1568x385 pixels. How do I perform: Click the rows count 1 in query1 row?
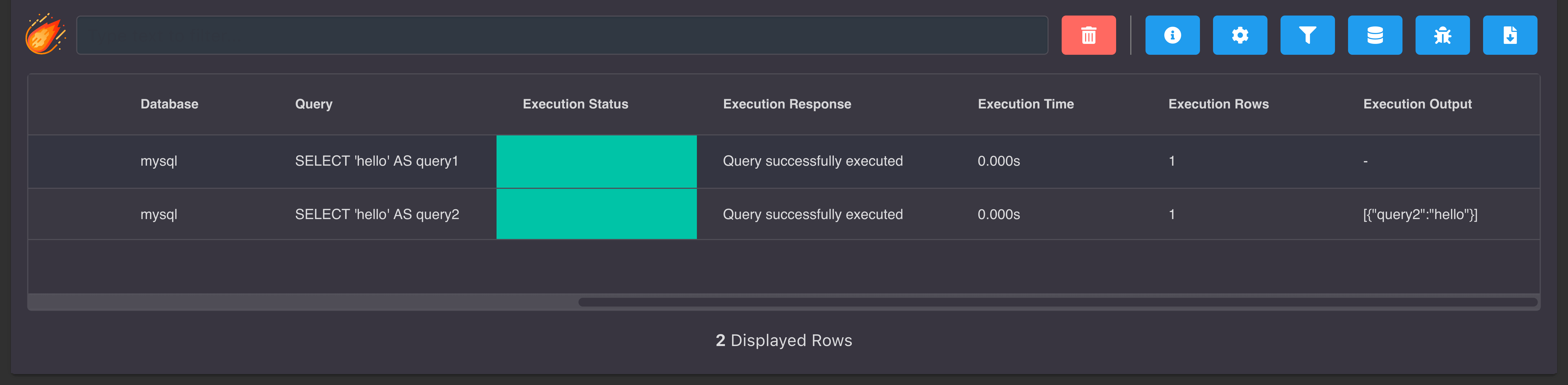point(1172,161)
